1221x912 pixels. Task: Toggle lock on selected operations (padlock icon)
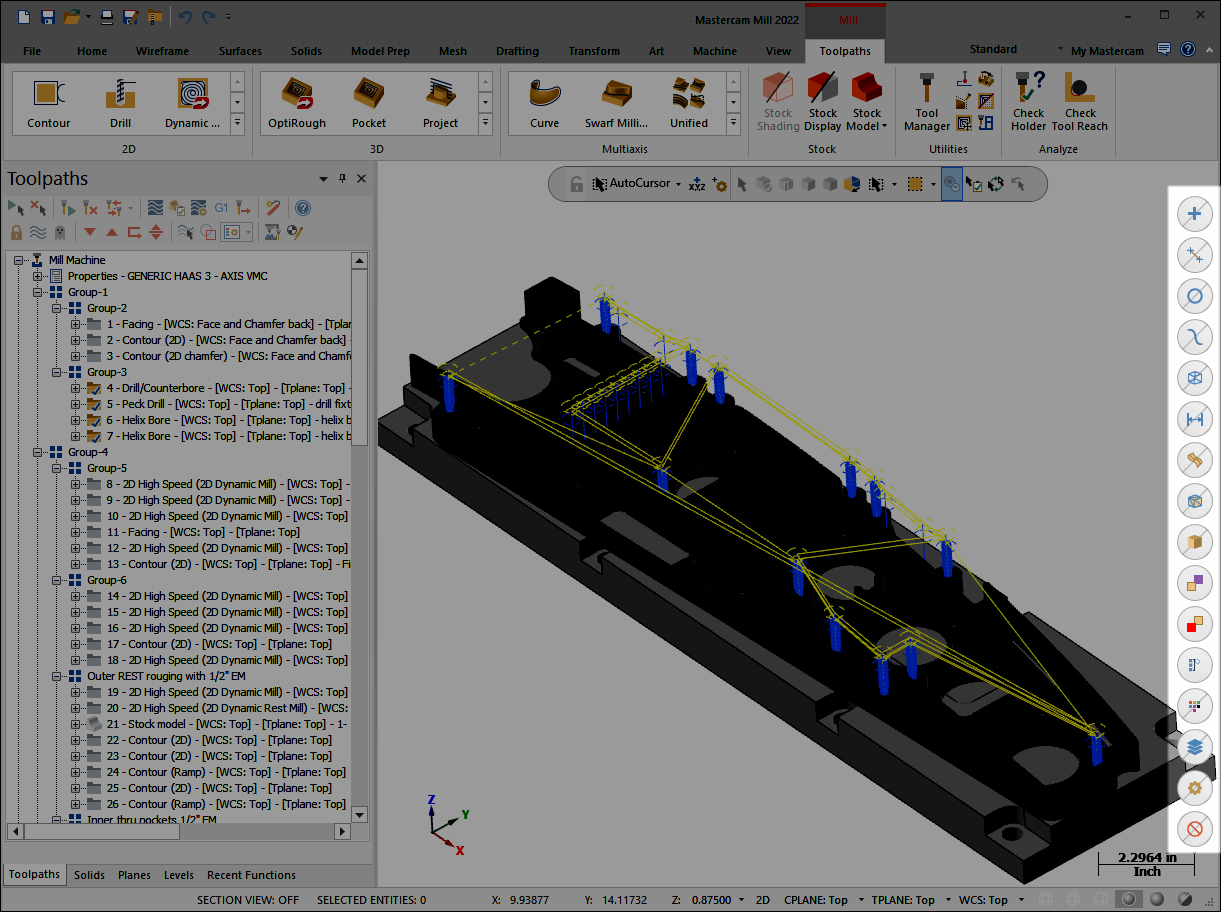coord(16,232)
